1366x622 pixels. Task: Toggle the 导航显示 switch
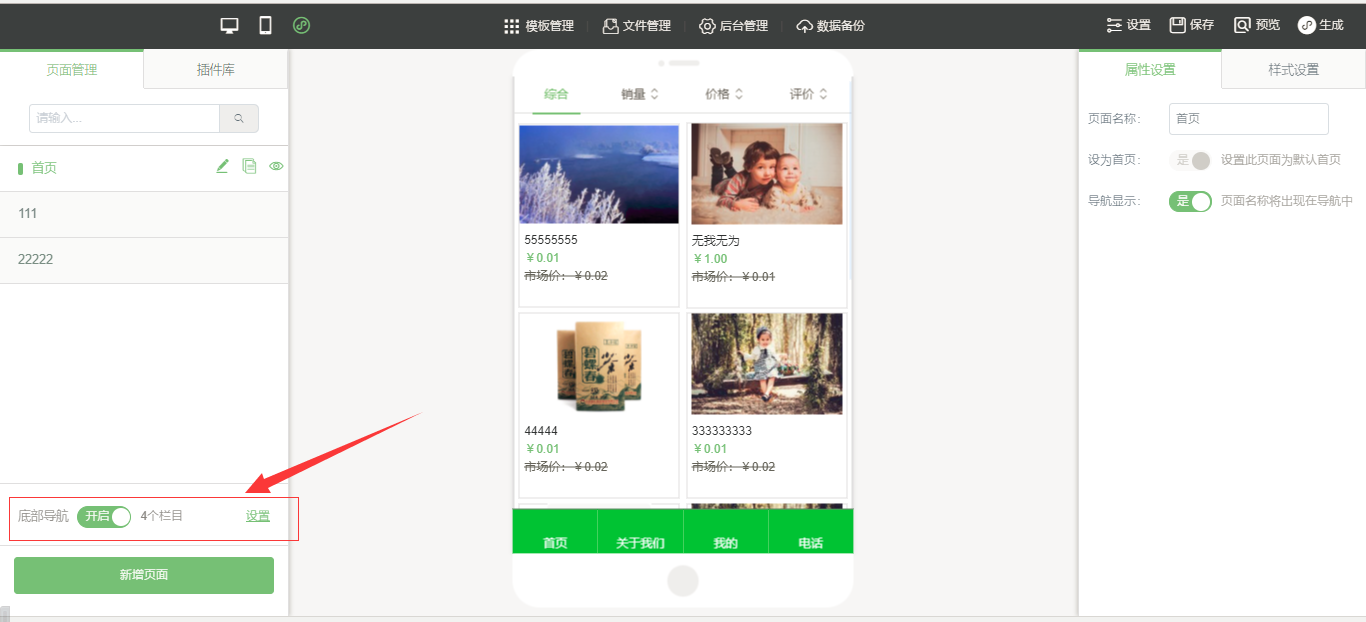(1190, 201)
